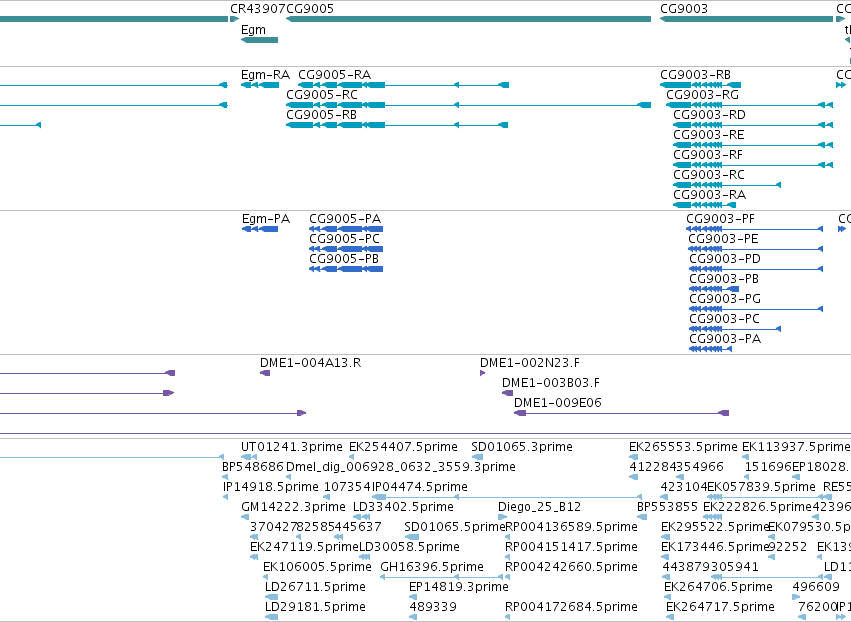This screenshot has height=622, width=851.
Task: Click EST SD01065.3prime
Action: point(522,447)
